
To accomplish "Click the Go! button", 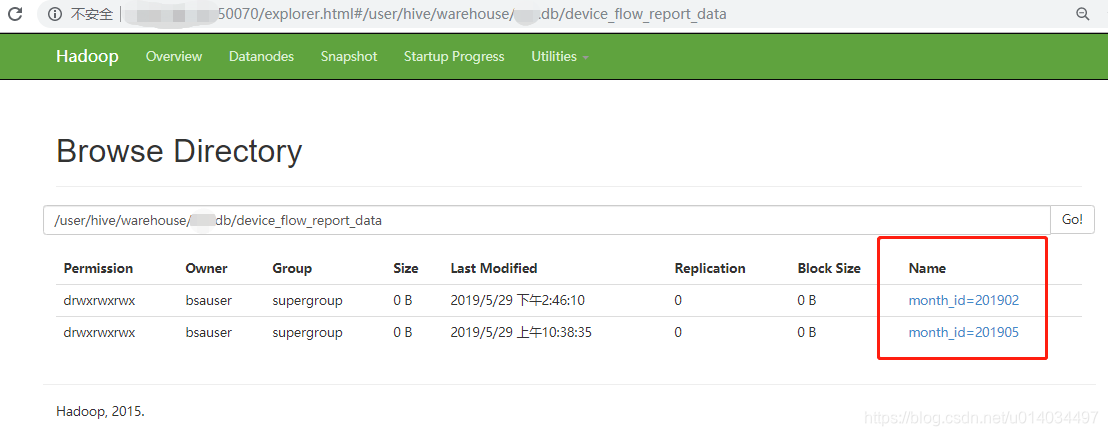I will click(x=1072, y=220).
